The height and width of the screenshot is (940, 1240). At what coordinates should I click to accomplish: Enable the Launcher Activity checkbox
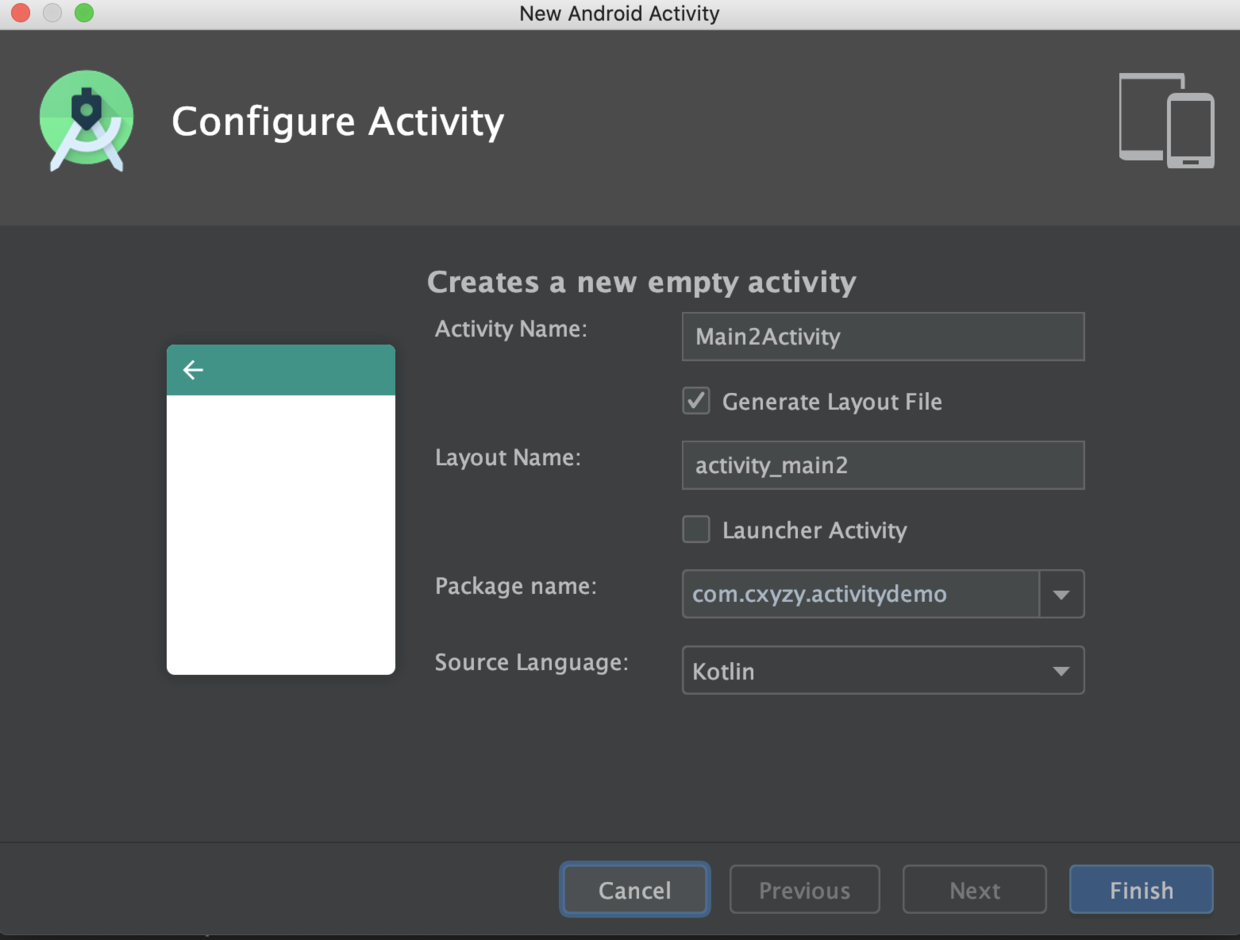pos(696,529)
